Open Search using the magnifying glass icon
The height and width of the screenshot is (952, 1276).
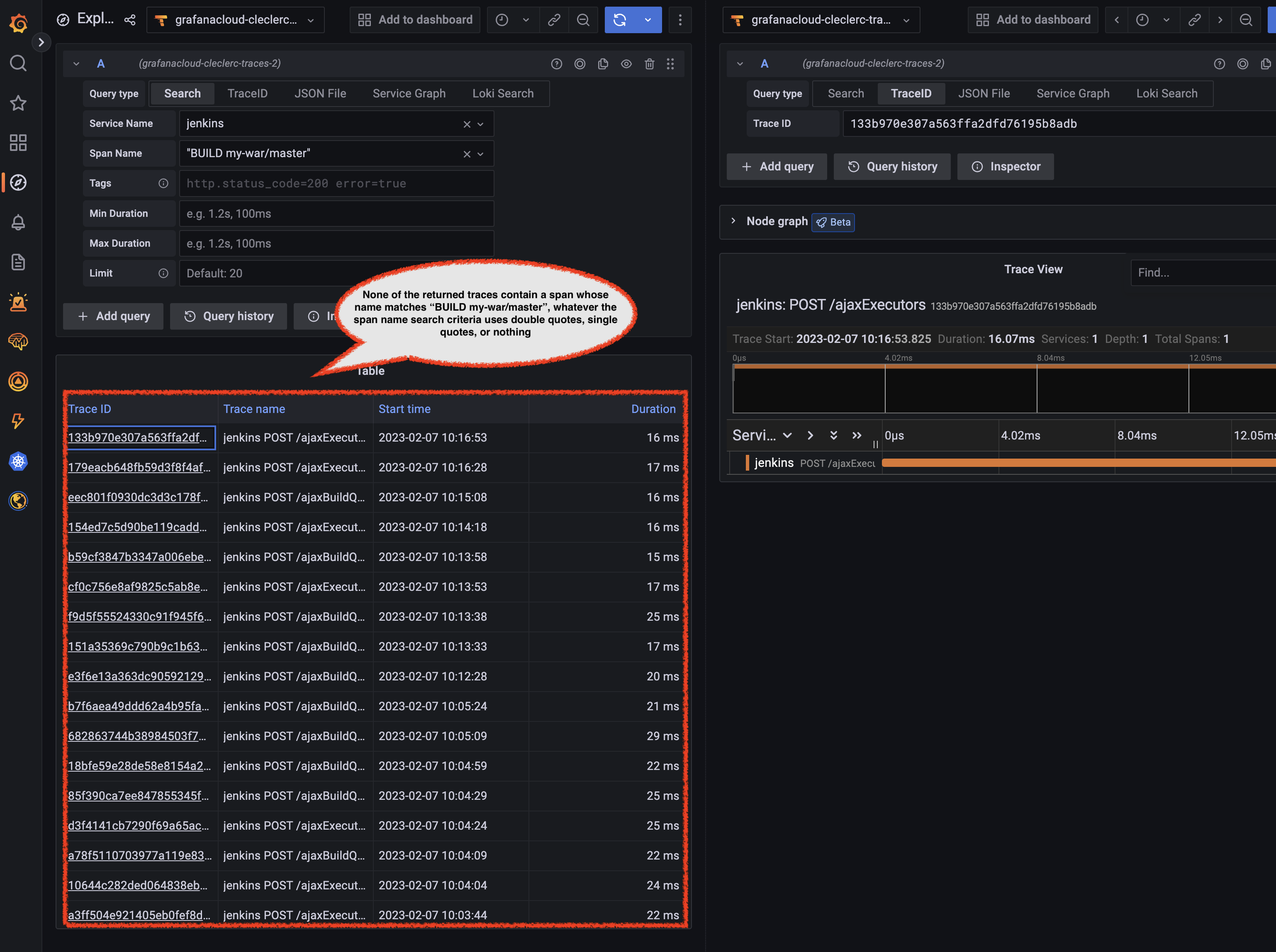pyautogui.click(x=18, y=63)
